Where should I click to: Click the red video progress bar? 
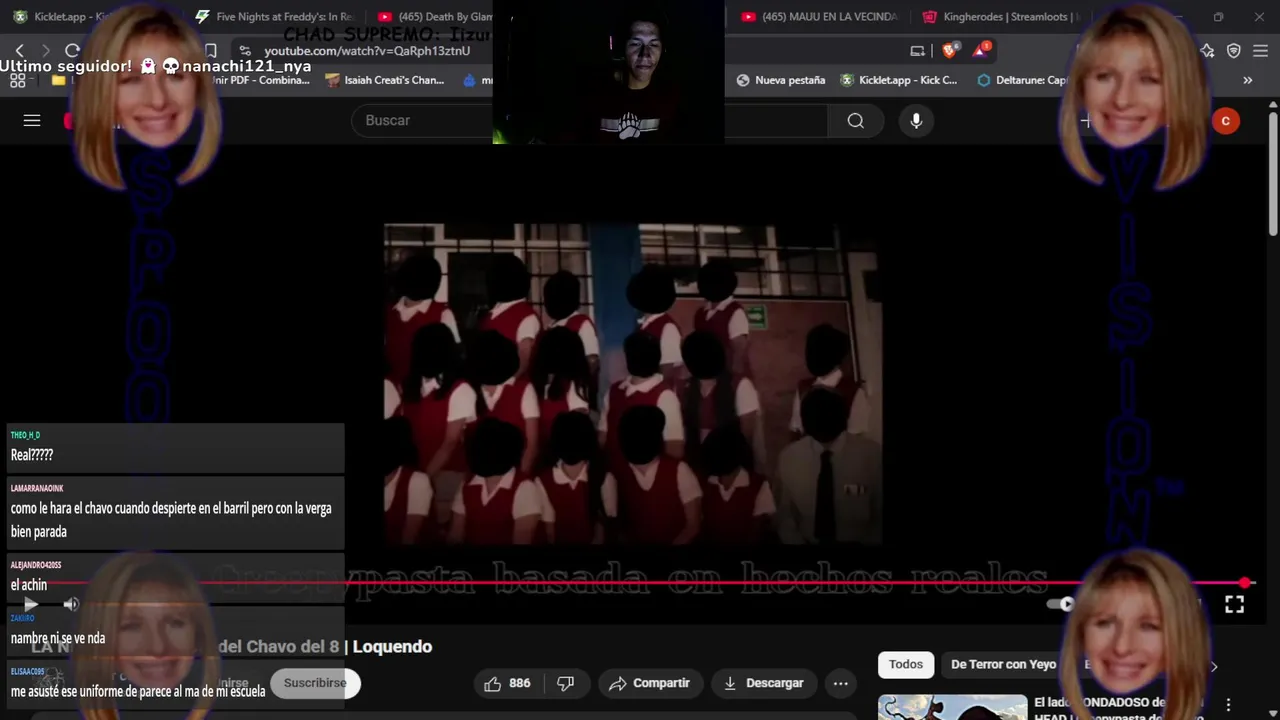coord(640,583)
